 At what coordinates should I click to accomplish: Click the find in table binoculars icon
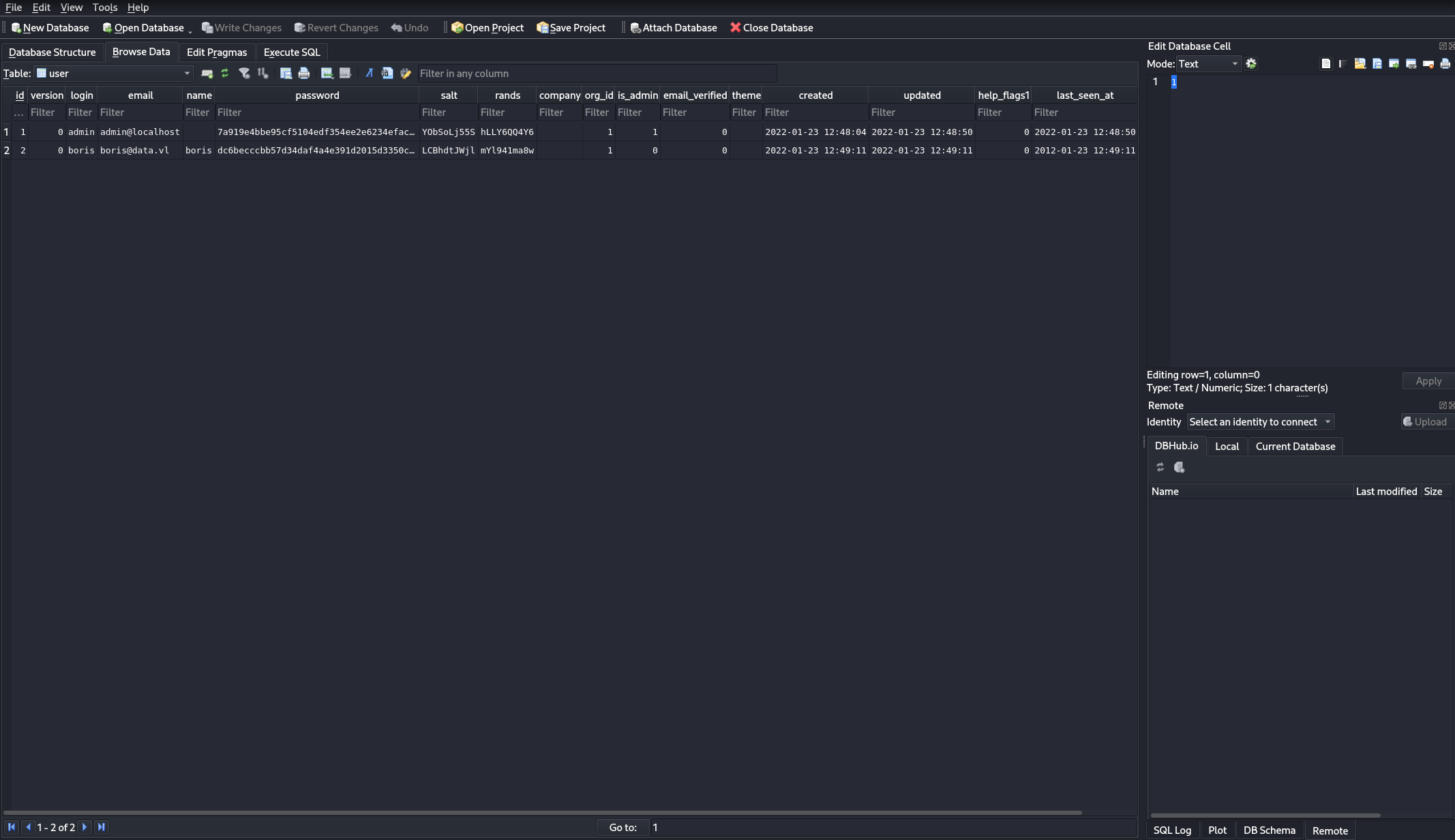(387, 73)
